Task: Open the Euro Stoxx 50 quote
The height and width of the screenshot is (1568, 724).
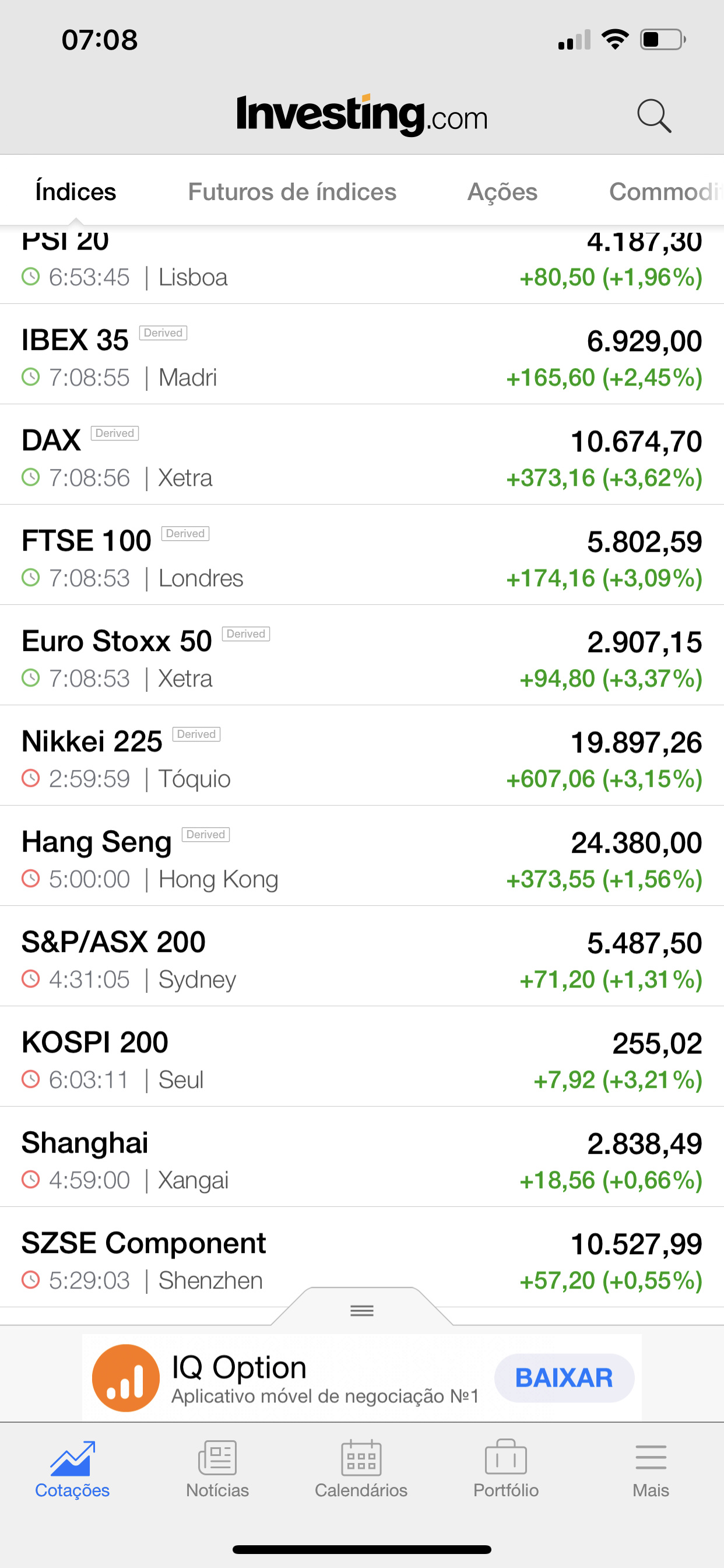Action: (x=362, y=656)
